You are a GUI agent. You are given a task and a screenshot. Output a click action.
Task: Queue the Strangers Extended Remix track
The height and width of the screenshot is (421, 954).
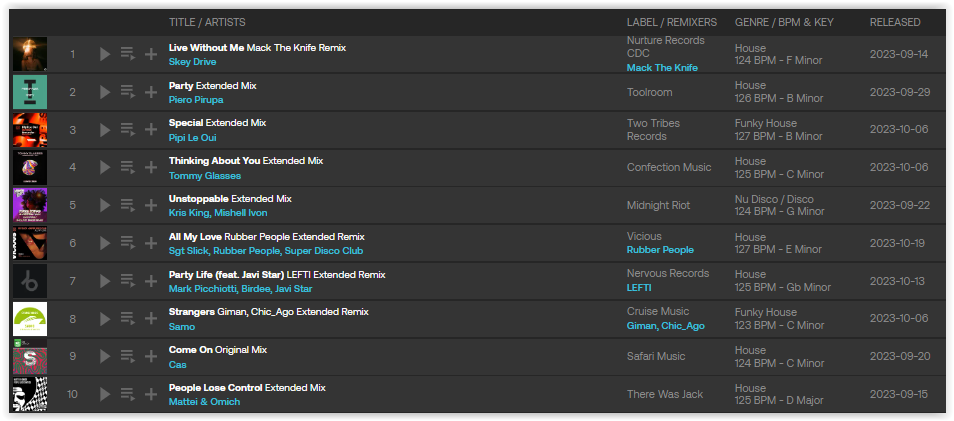pyautogui.click(x=127, y=319)
